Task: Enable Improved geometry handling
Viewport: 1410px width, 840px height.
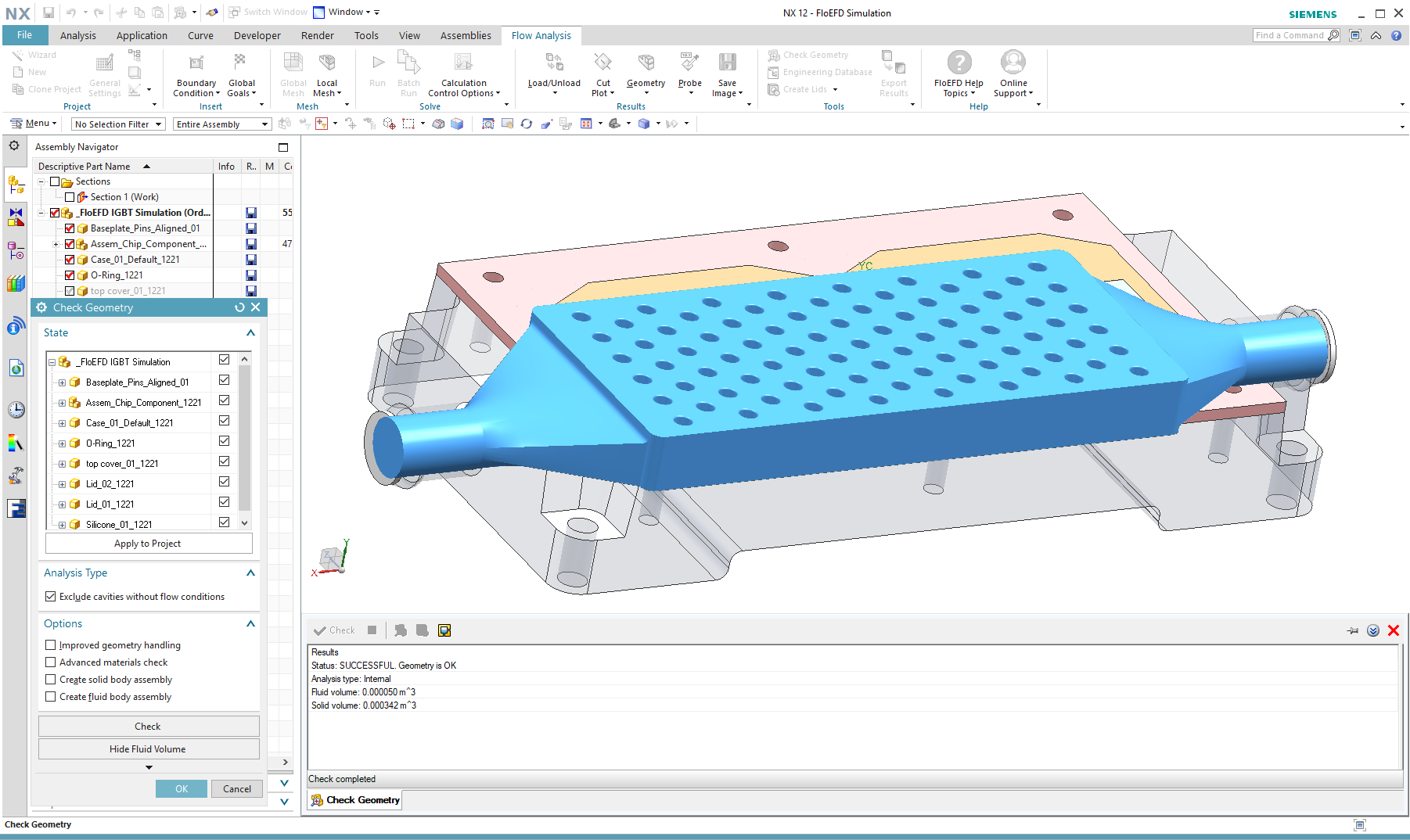Action: (51, 645)
